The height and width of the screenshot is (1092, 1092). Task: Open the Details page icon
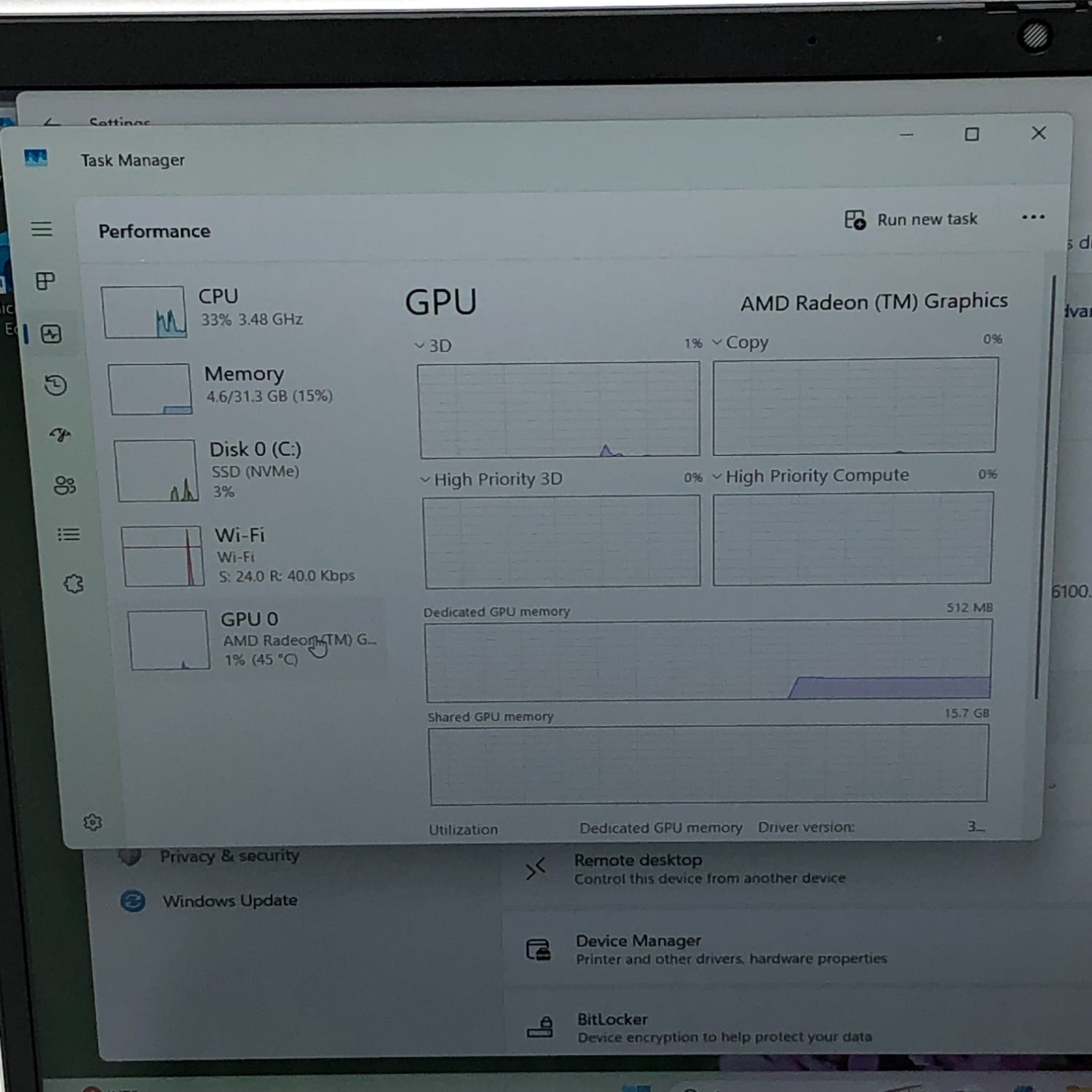[68, 535]
